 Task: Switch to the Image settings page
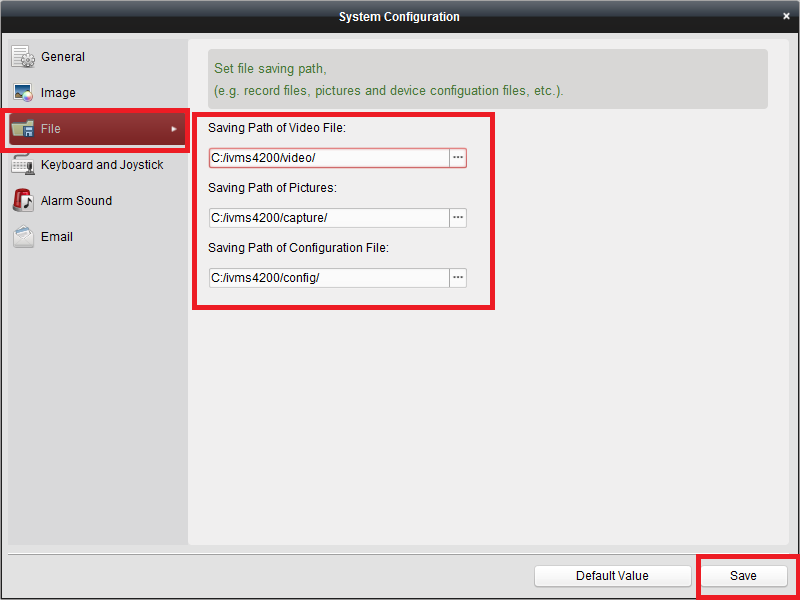[58, 93]
